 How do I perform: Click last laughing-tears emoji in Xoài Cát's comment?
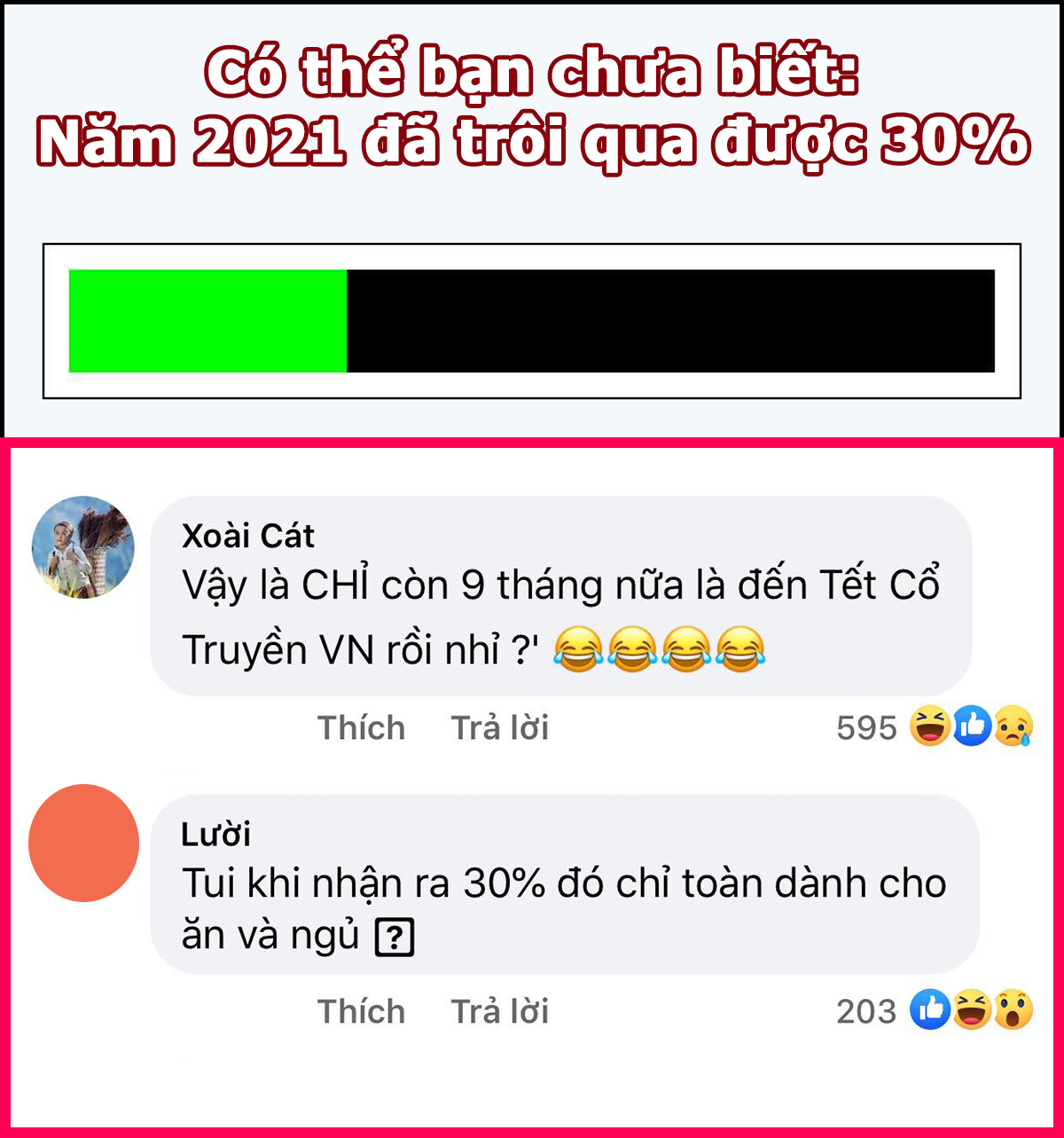pyautogui.click(x=740, y=649)
